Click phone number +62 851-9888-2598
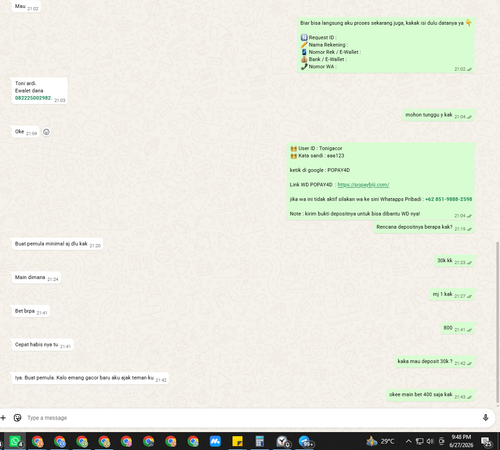 point(448,199)
